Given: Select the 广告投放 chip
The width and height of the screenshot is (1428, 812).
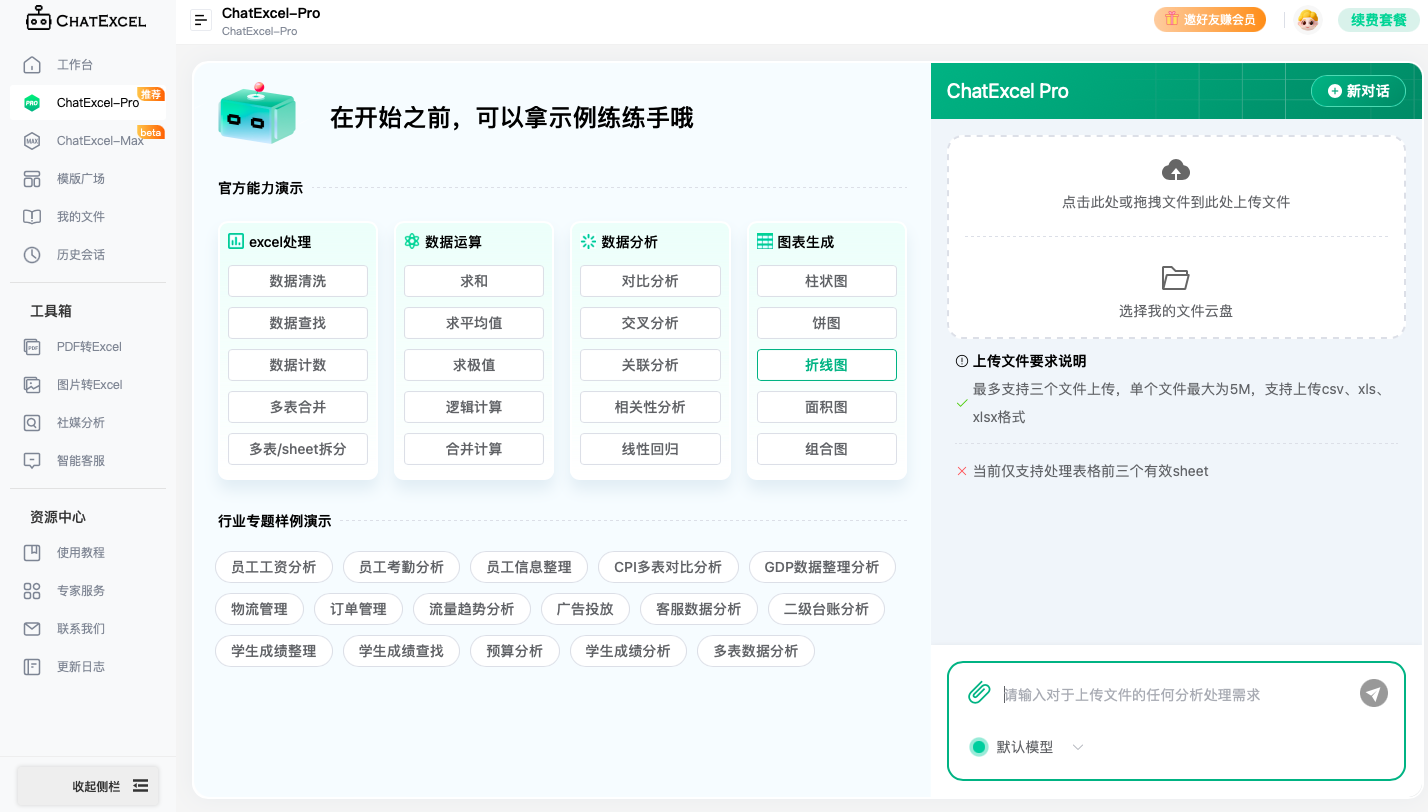Looking at the screenshot, I should pyautogui.click(x=585, y=609).
